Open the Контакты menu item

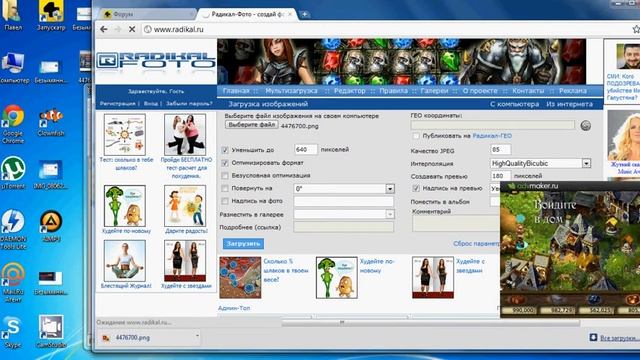tap(528, 91)
